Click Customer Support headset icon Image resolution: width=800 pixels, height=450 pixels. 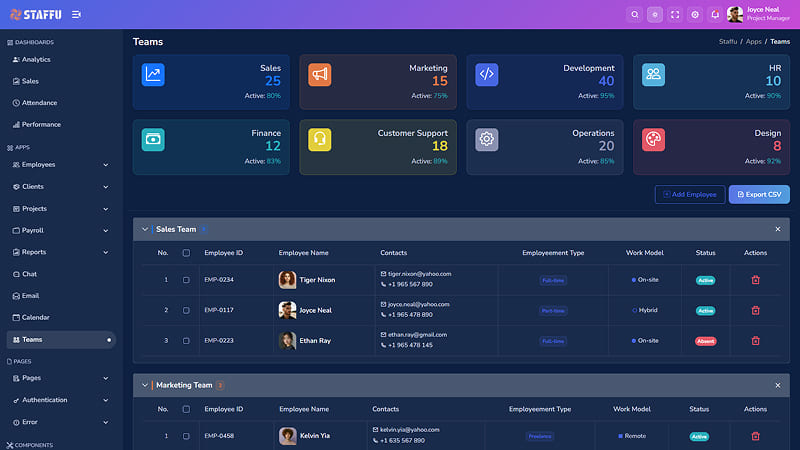[x=320, y=139]
